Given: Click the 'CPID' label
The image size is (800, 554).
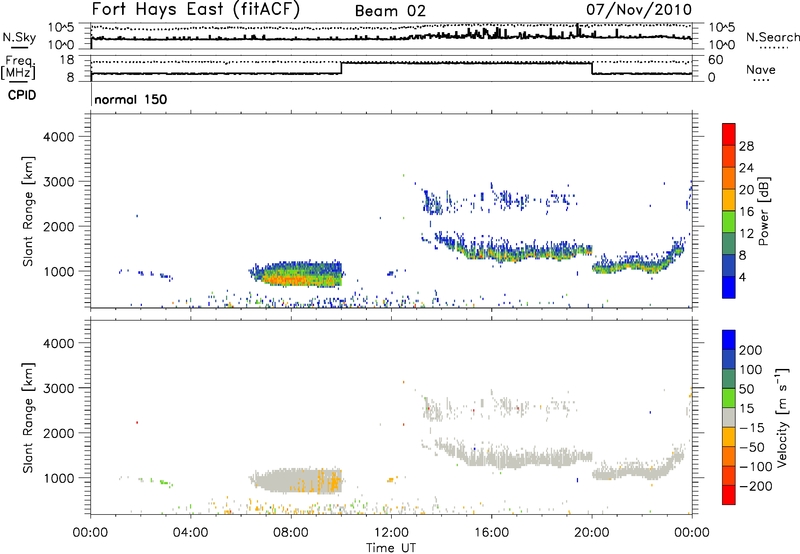Looking at the screenshot, I should click(x=22, y=95).
